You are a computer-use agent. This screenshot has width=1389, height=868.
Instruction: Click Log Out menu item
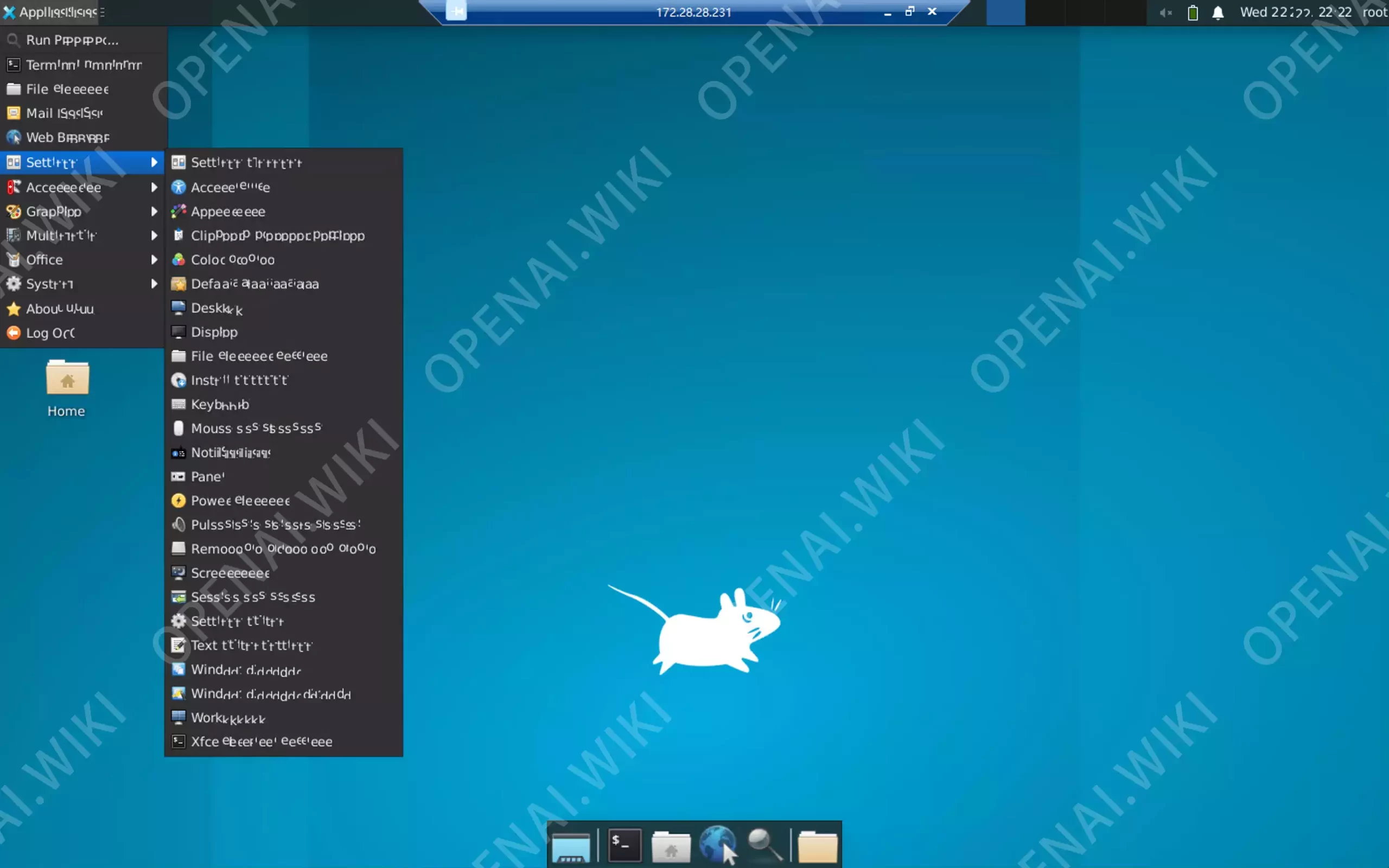(x=51, y=332)
